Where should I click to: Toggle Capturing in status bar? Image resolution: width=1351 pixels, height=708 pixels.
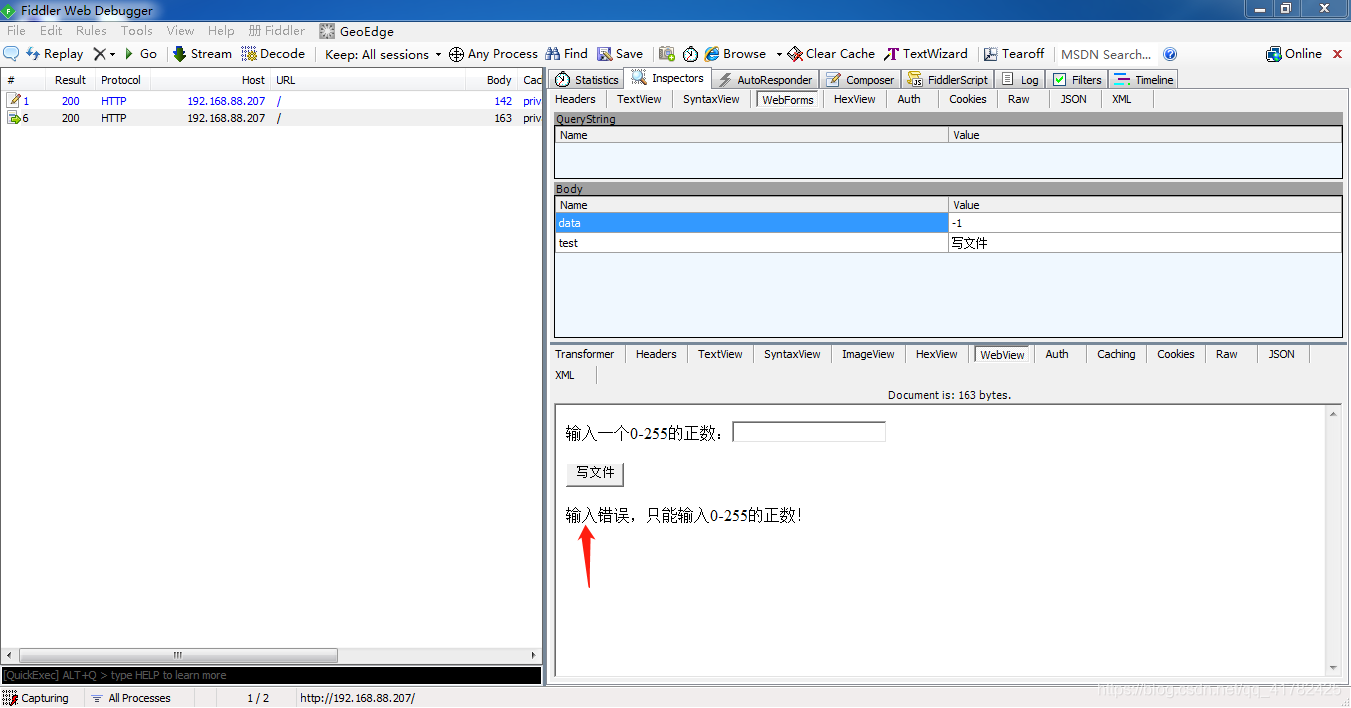pos(36,698)
